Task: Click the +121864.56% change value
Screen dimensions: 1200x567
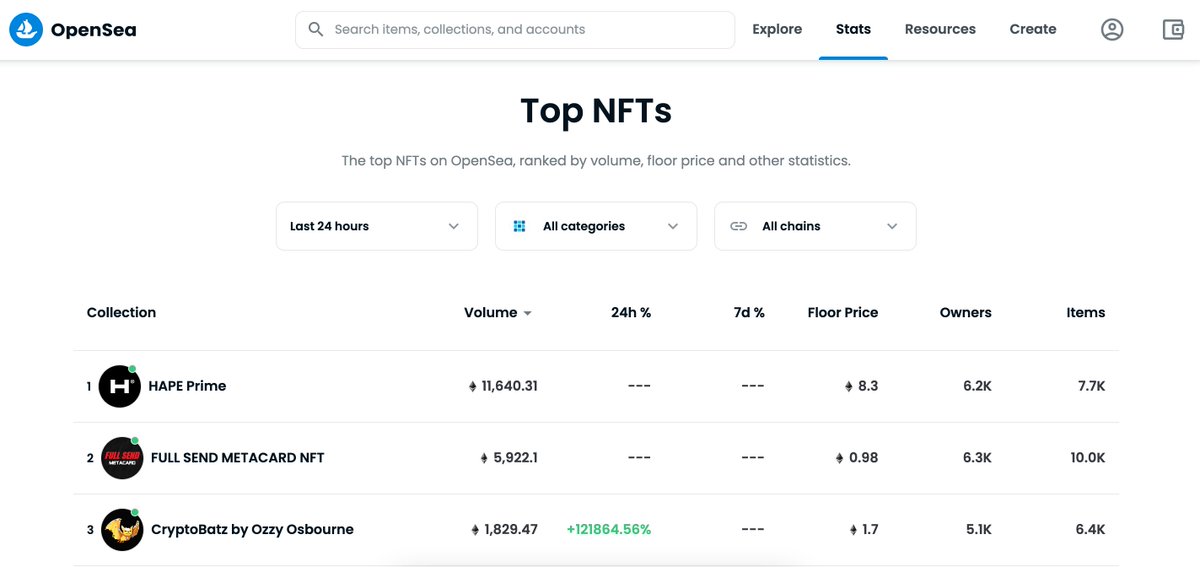Action: [x=609, y=530]
